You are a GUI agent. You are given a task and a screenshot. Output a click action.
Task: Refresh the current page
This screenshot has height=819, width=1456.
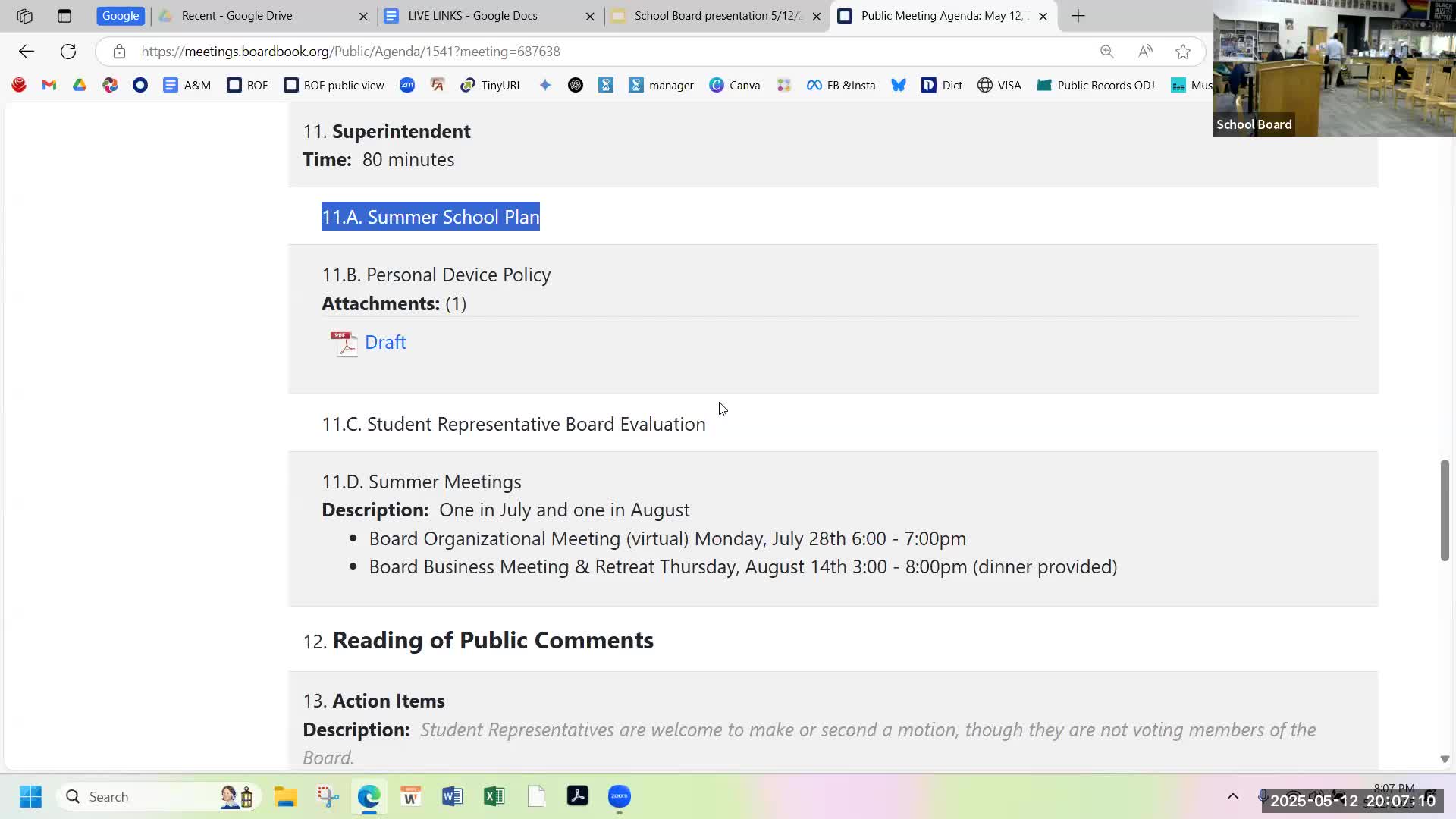[x=68, y=52]
